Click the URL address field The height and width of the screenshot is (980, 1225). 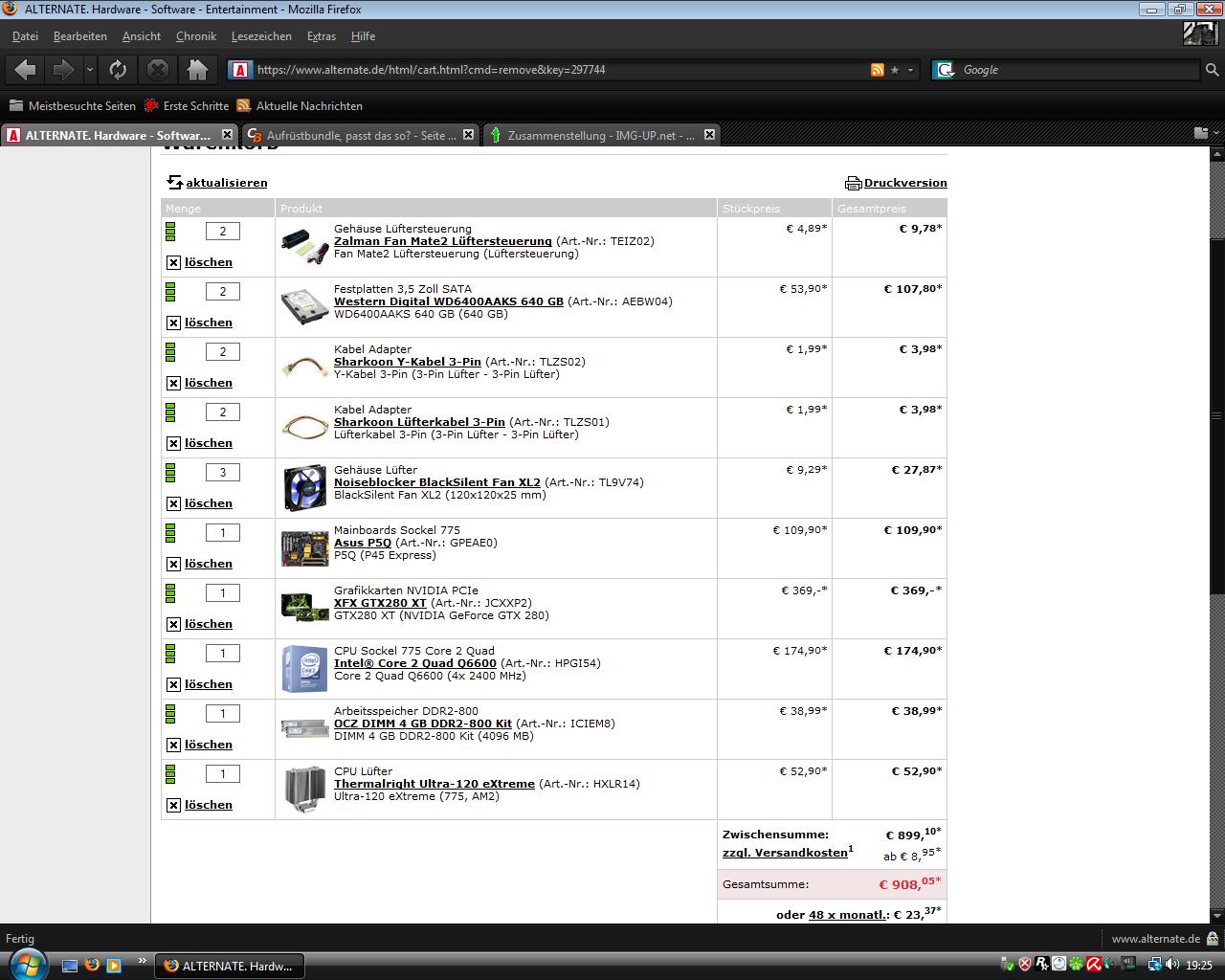[x=560, y=70]
